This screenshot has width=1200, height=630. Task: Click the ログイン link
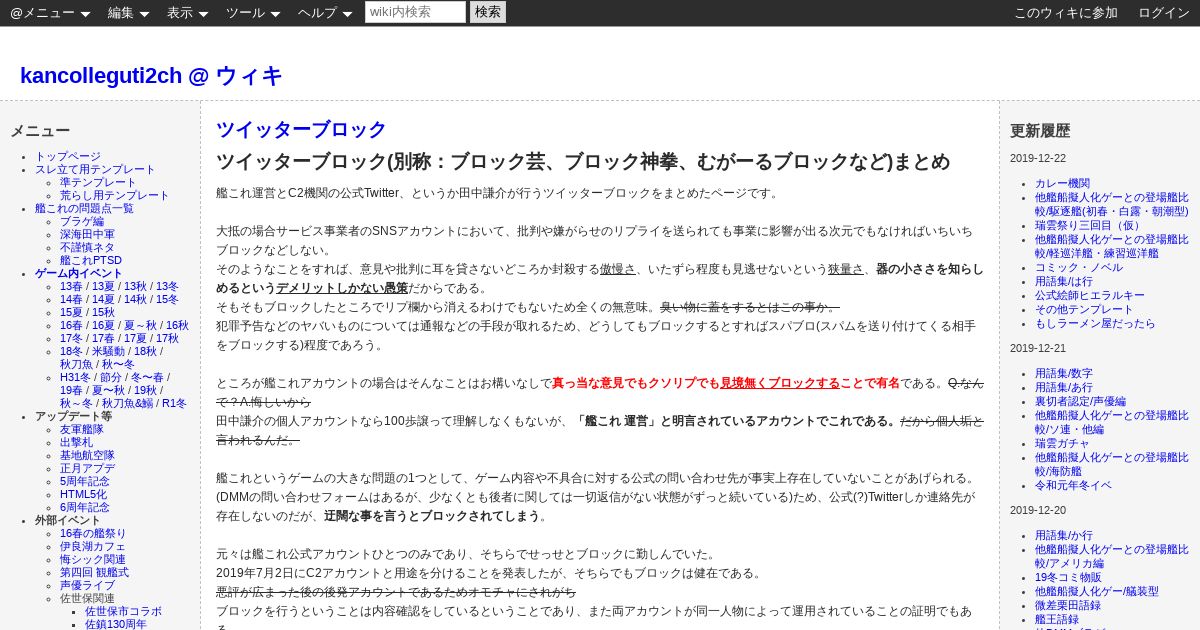pyautogui.click(x=1164, y=13)
